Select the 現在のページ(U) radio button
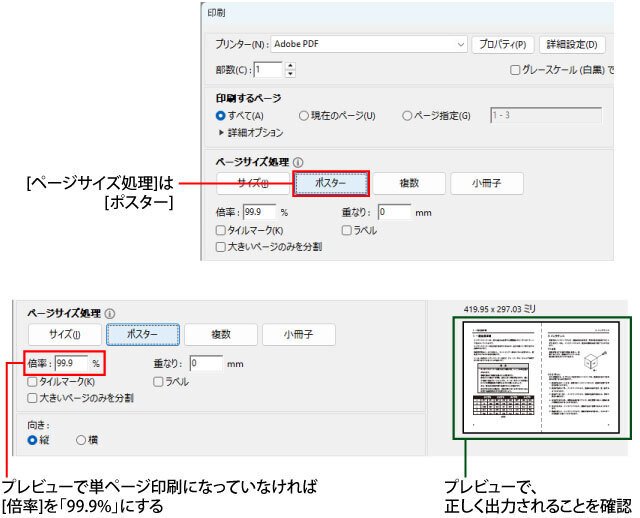Image resolution: width=640 pixels, height=518 pixels. coord(304,116)
